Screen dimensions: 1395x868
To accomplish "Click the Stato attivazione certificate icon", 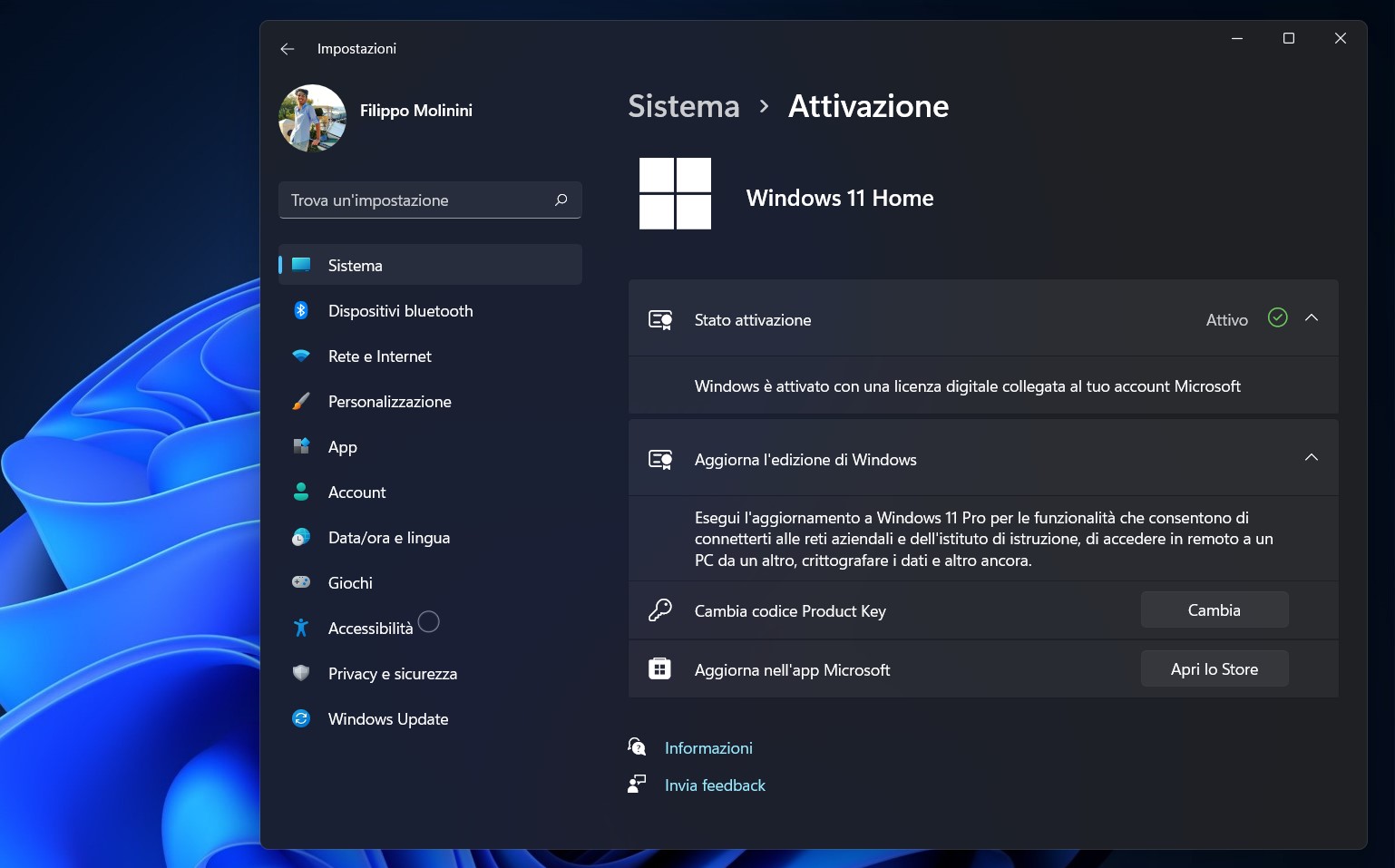I will coord(660,319).
